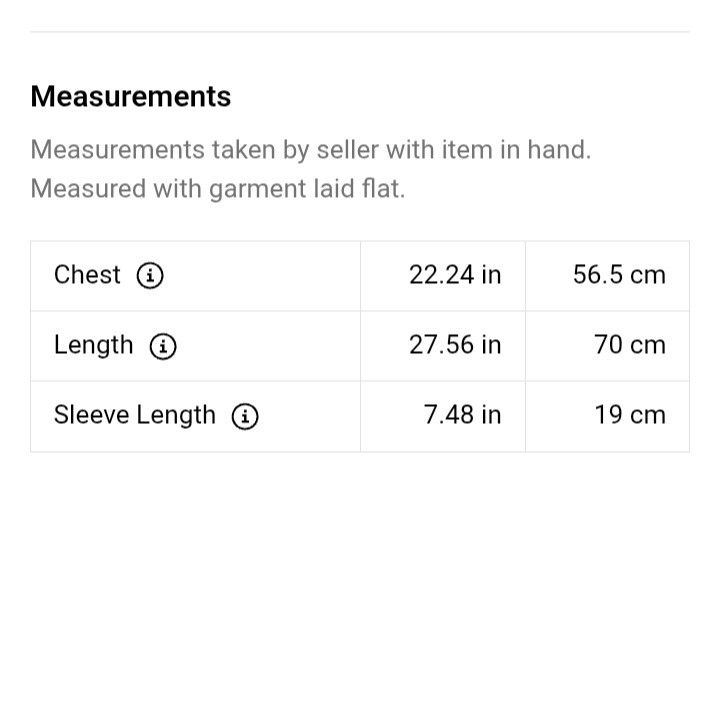This screenshot has width=720, height=720.
Task: Click the horizontal divider line above the heading
Action: [360, 32]
